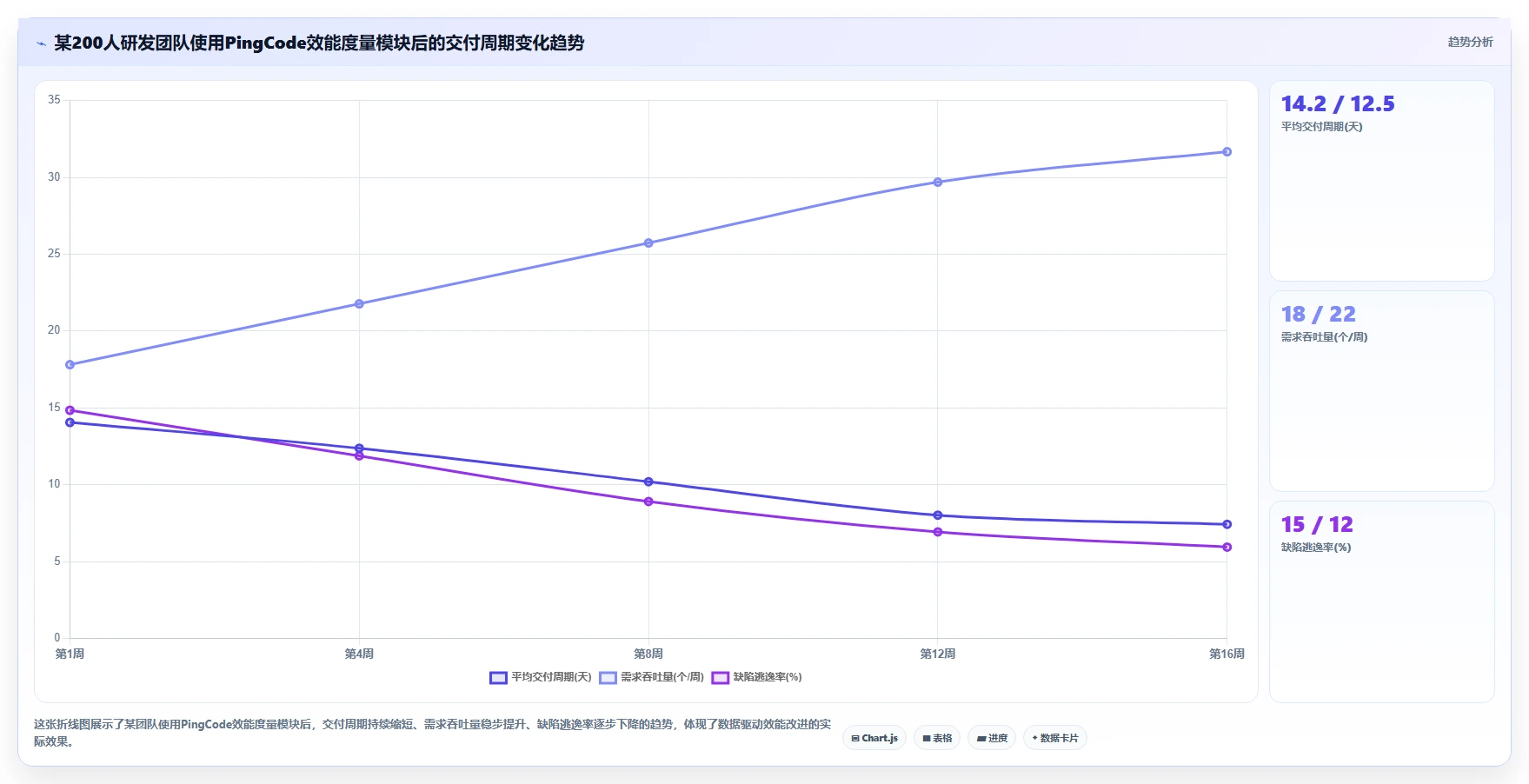
Task: Select the 表格 tag
Action: point(937,738)
